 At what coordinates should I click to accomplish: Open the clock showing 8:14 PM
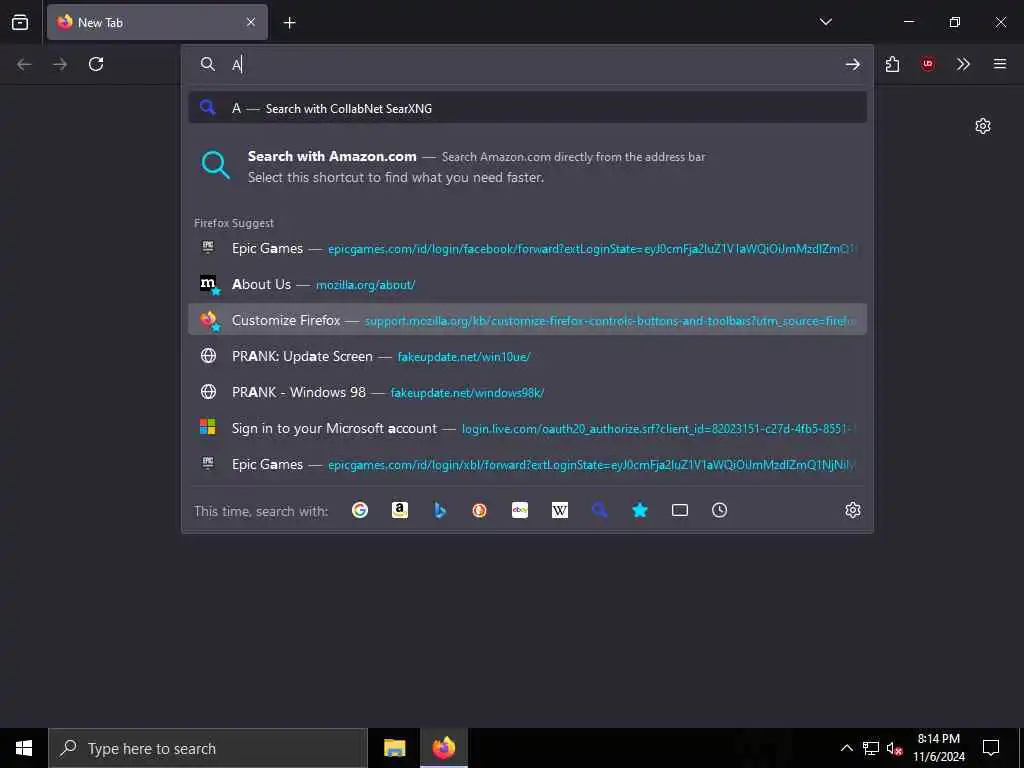coord(938,748)
